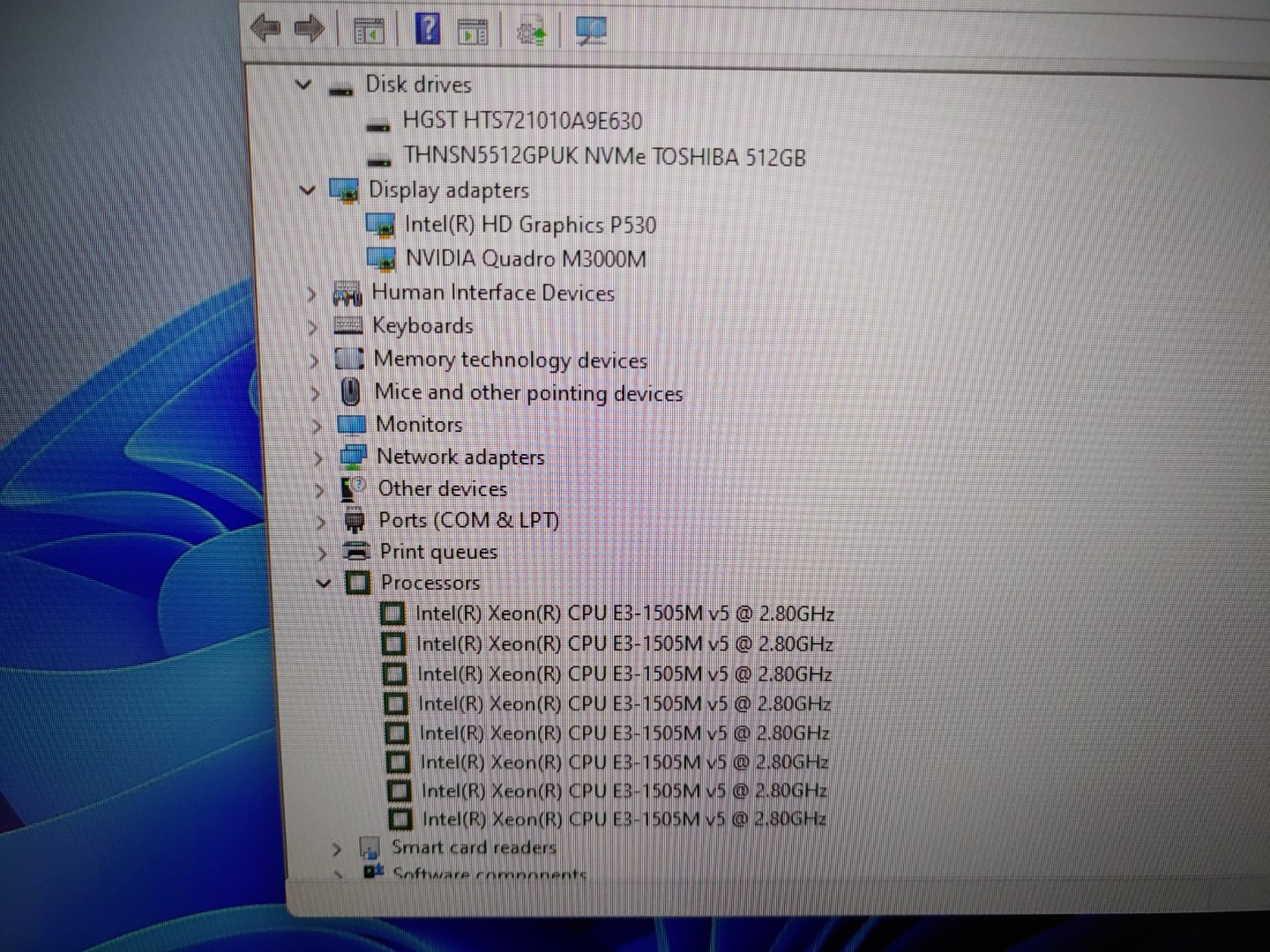Collapse the Disk drives category

point(303,85)
